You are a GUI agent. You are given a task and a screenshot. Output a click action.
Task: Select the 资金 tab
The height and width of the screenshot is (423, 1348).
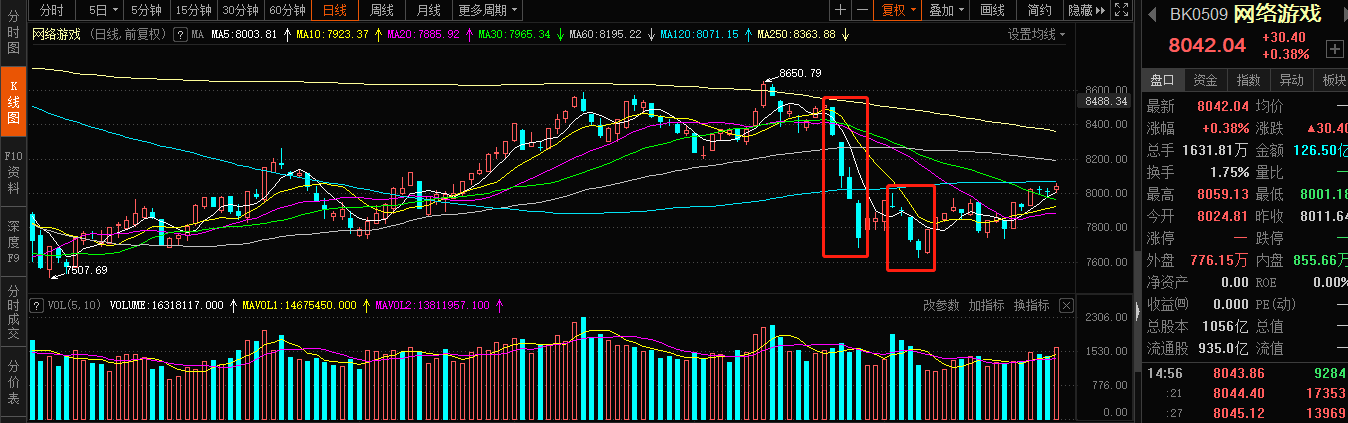(1205, 80)
